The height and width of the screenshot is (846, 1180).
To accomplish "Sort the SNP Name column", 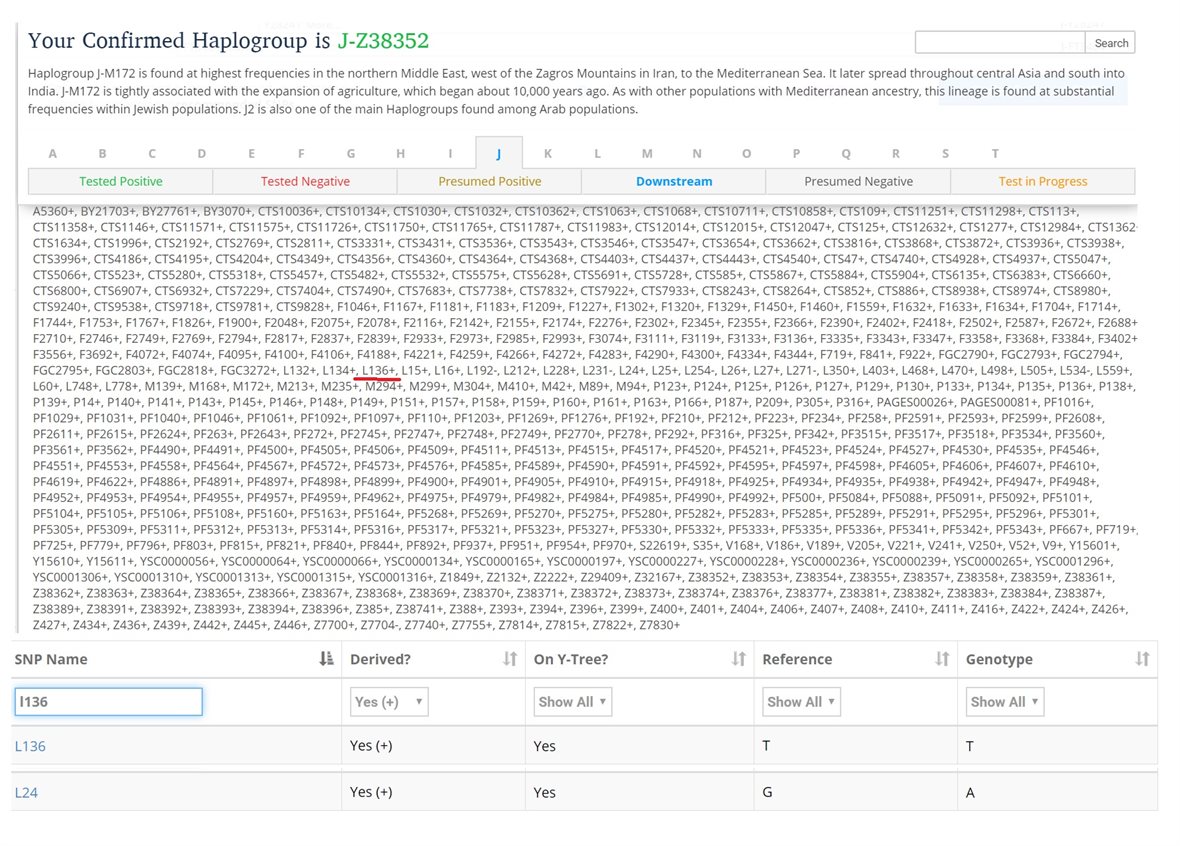I will point(326,657).
